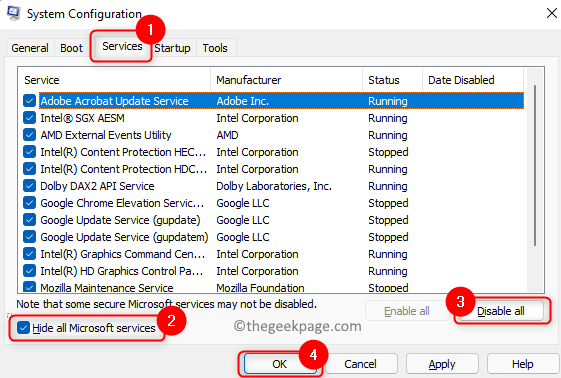The width and height of the screenshot is (561, 378).
Task: Select Google Update Service (gupdatem) name
Action: click(x=124, y=237)
